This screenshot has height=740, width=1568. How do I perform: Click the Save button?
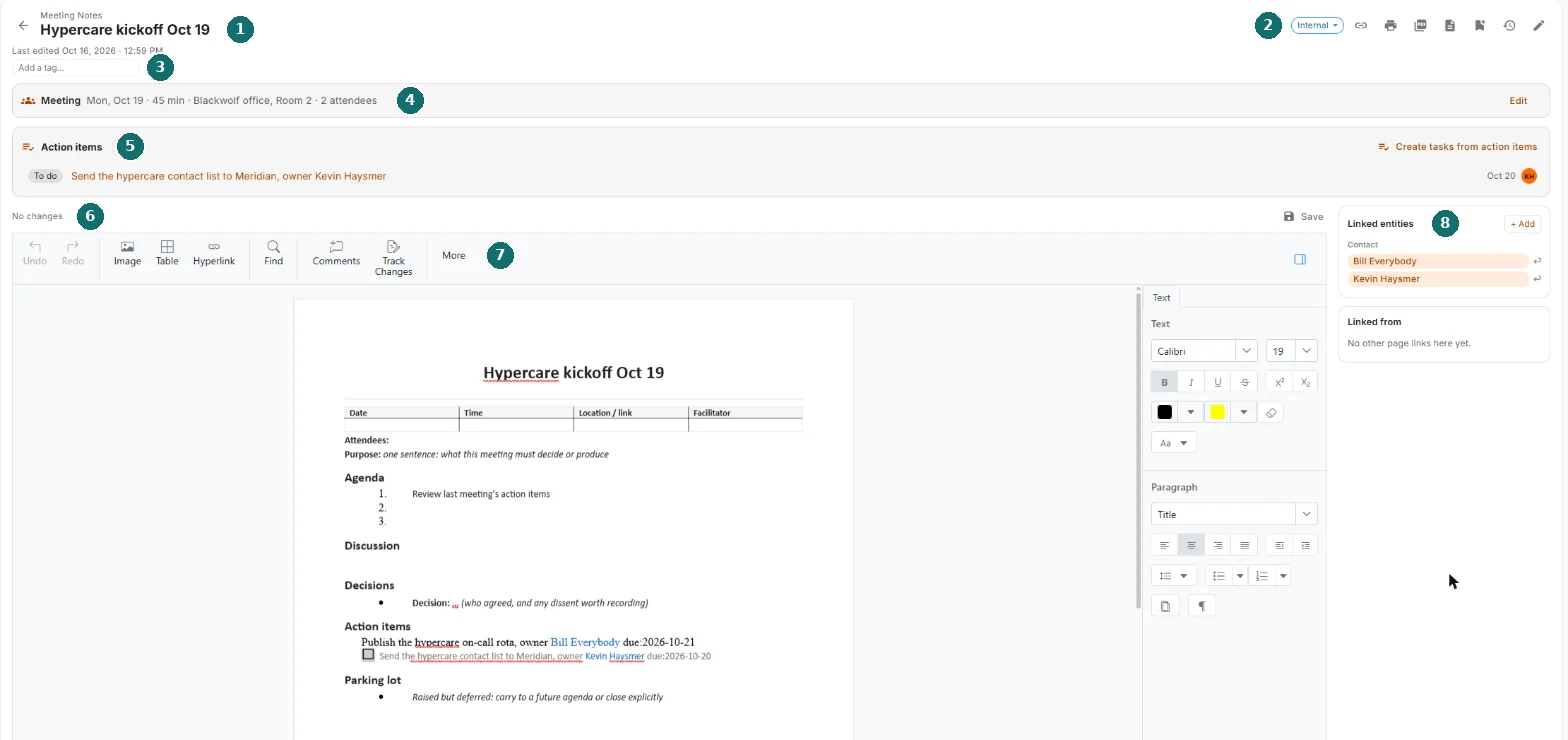[x=1303, y=216]
